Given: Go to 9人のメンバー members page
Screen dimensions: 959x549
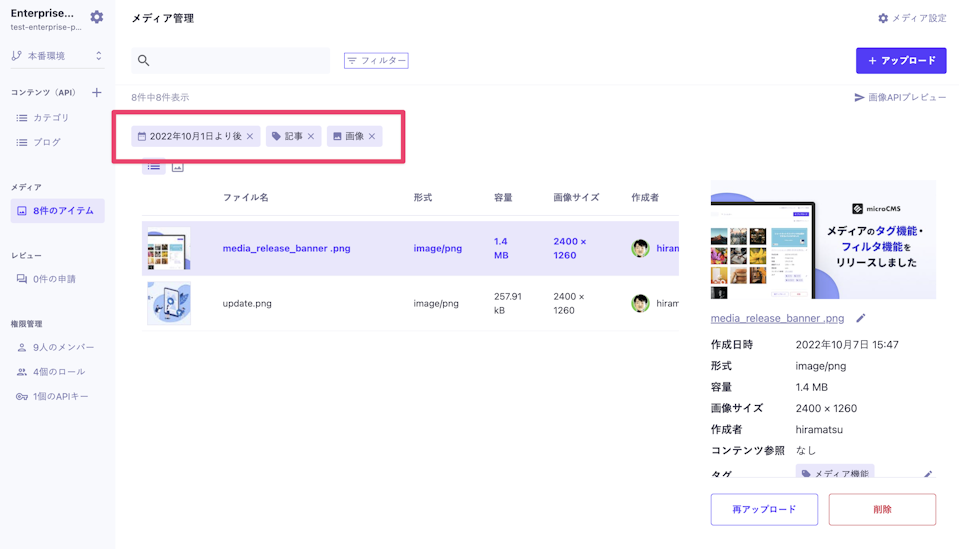Looking at the screenshot, I should pos(62,347).
